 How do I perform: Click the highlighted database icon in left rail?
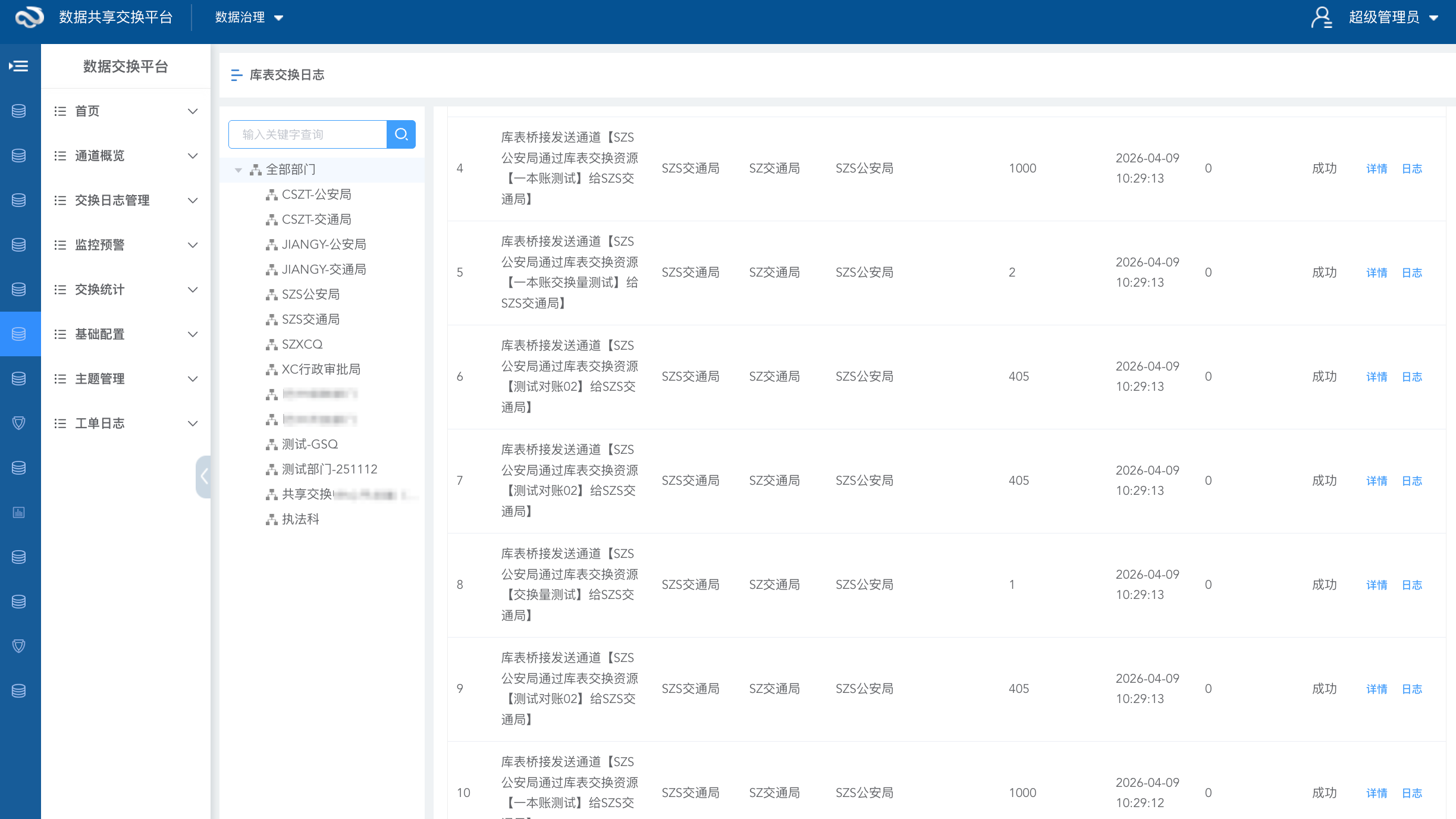(19, 334)
